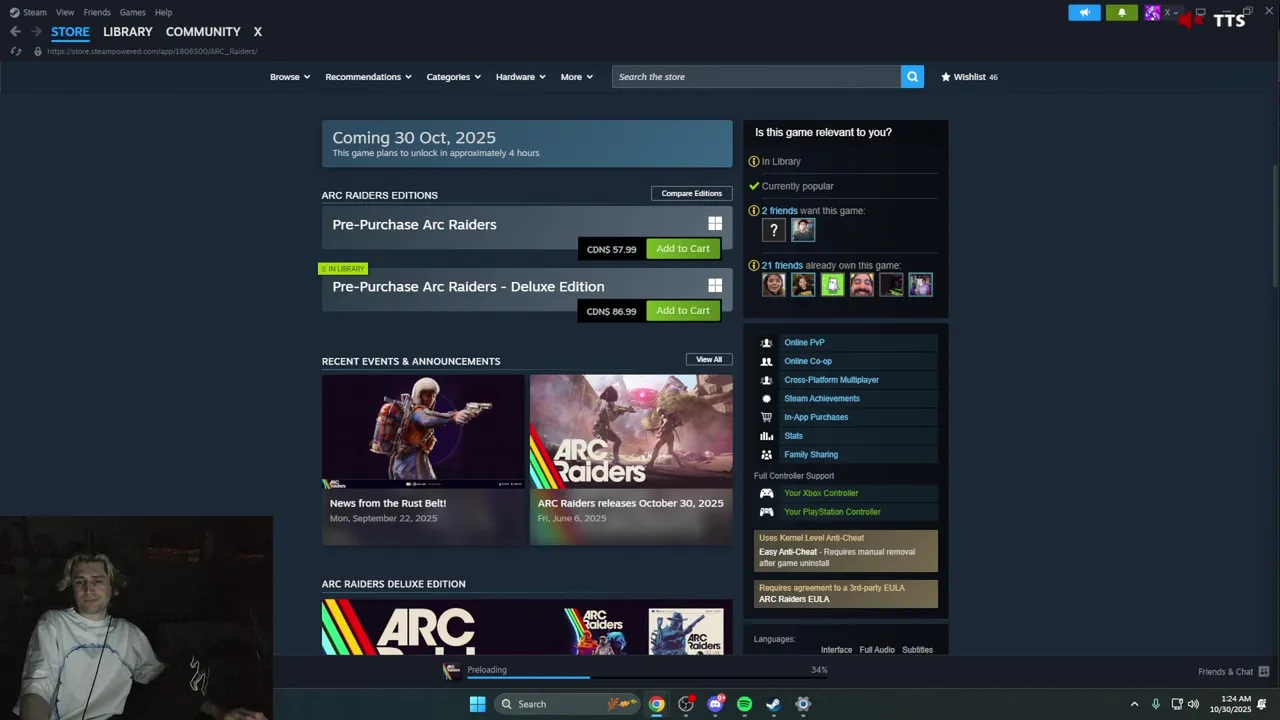This screenshot has height=720, width=1280.
Task: Click the Online PvP feature icon
Action: point(766,342)
